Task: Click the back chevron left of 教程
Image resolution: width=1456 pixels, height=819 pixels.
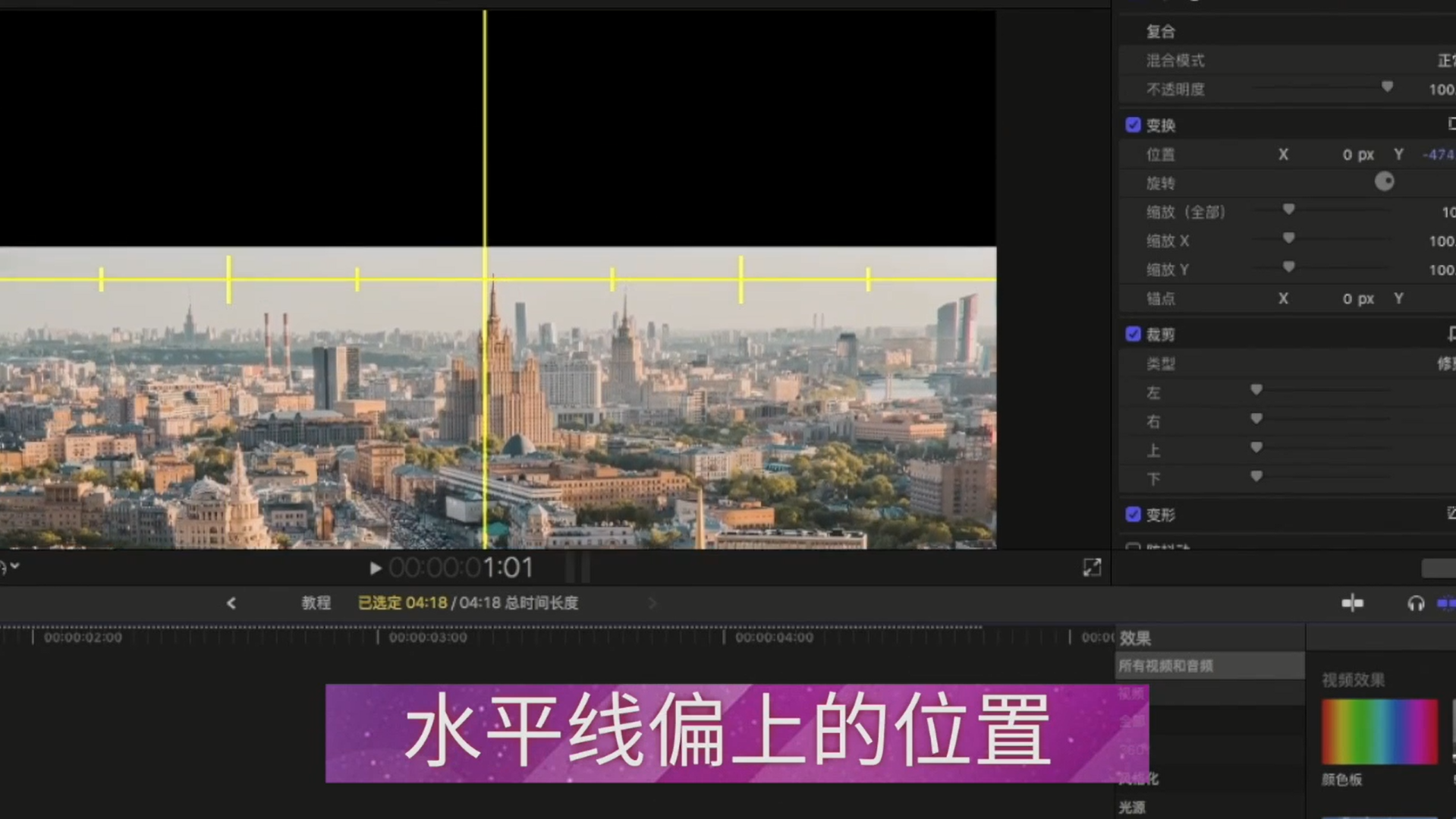Action: 231,603
